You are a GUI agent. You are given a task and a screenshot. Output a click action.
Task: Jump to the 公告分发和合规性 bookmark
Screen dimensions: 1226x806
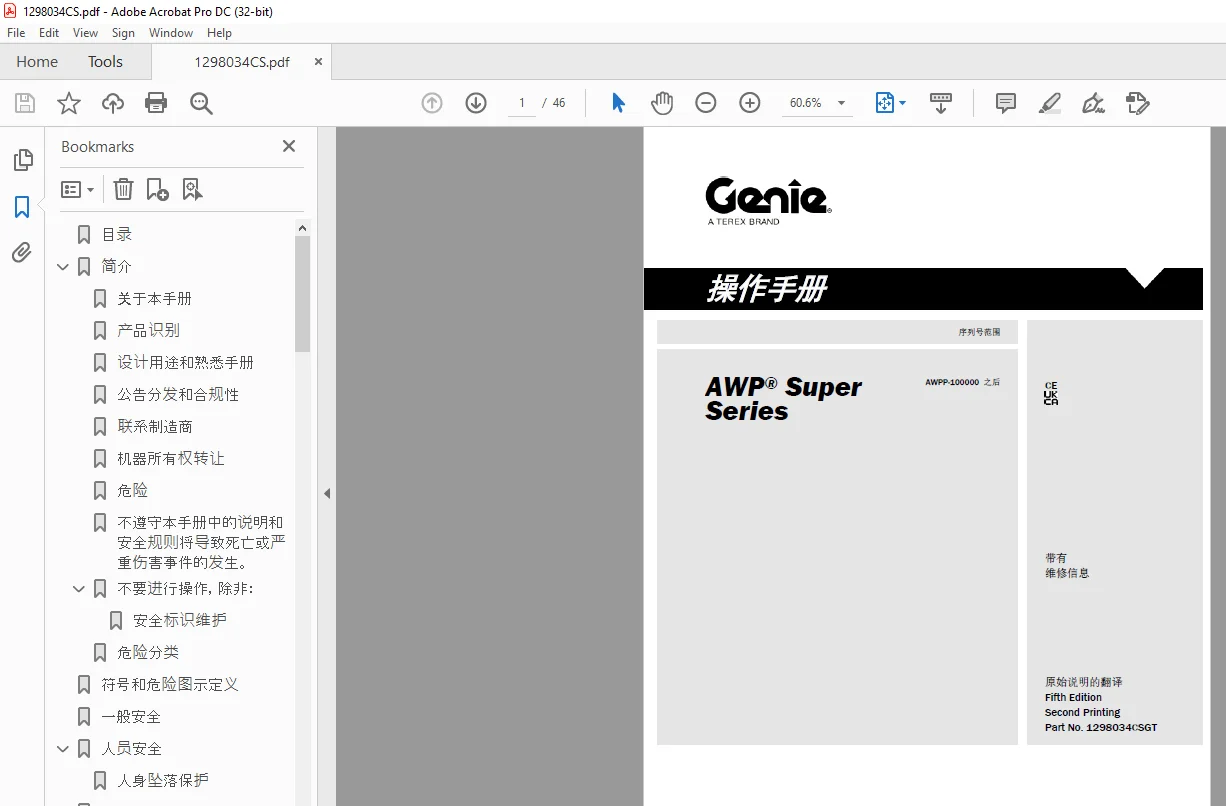point(178,395)
